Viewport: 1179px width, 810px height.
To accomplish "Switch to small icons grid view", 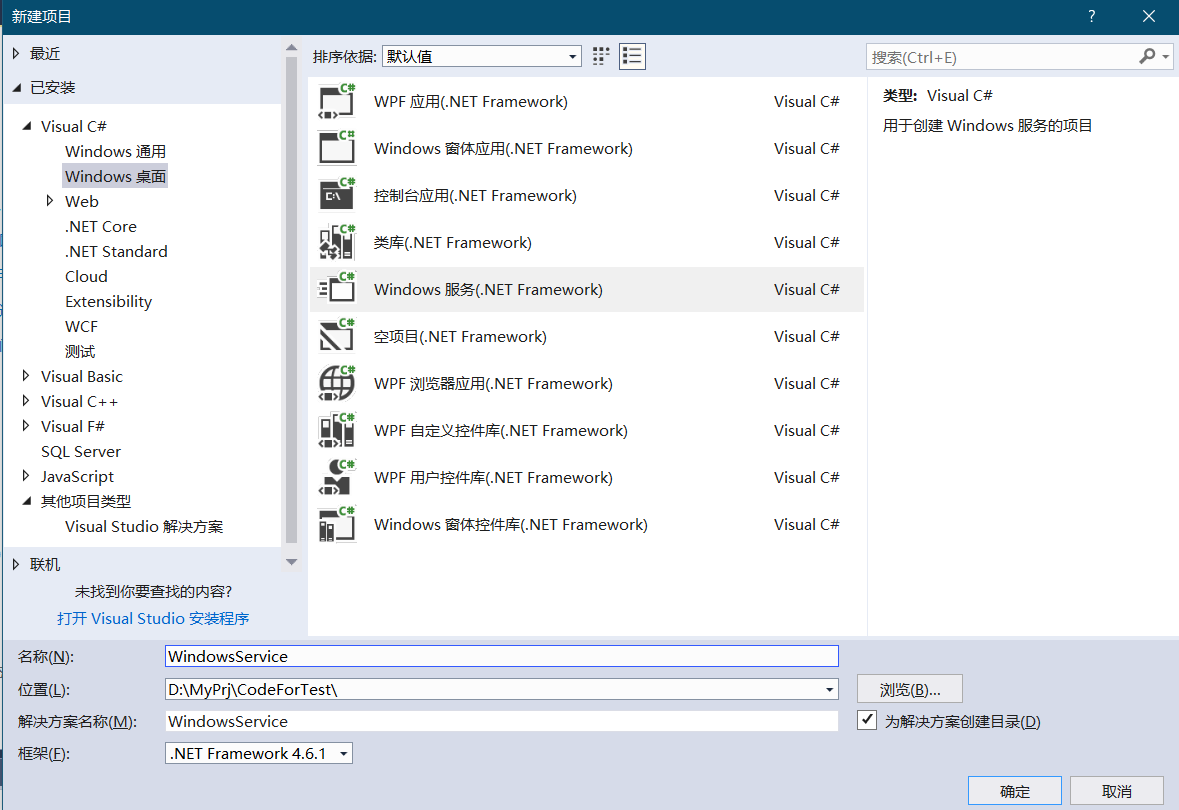I will click(x=601, y=56).
